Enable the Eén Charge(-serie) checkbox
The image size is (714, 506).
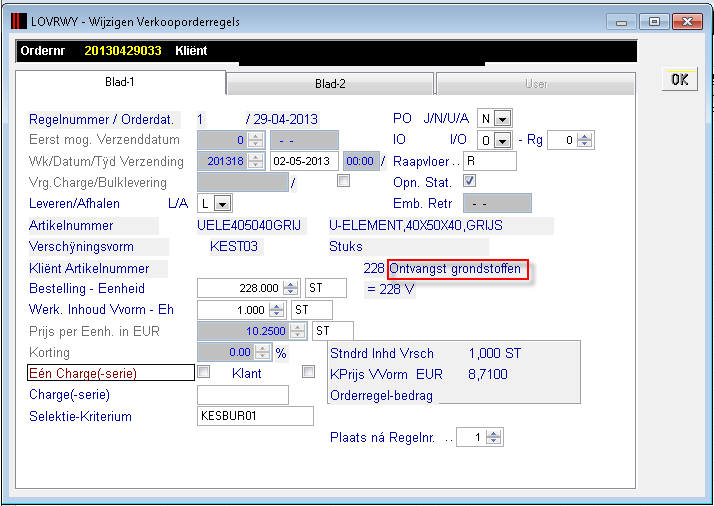203,372
